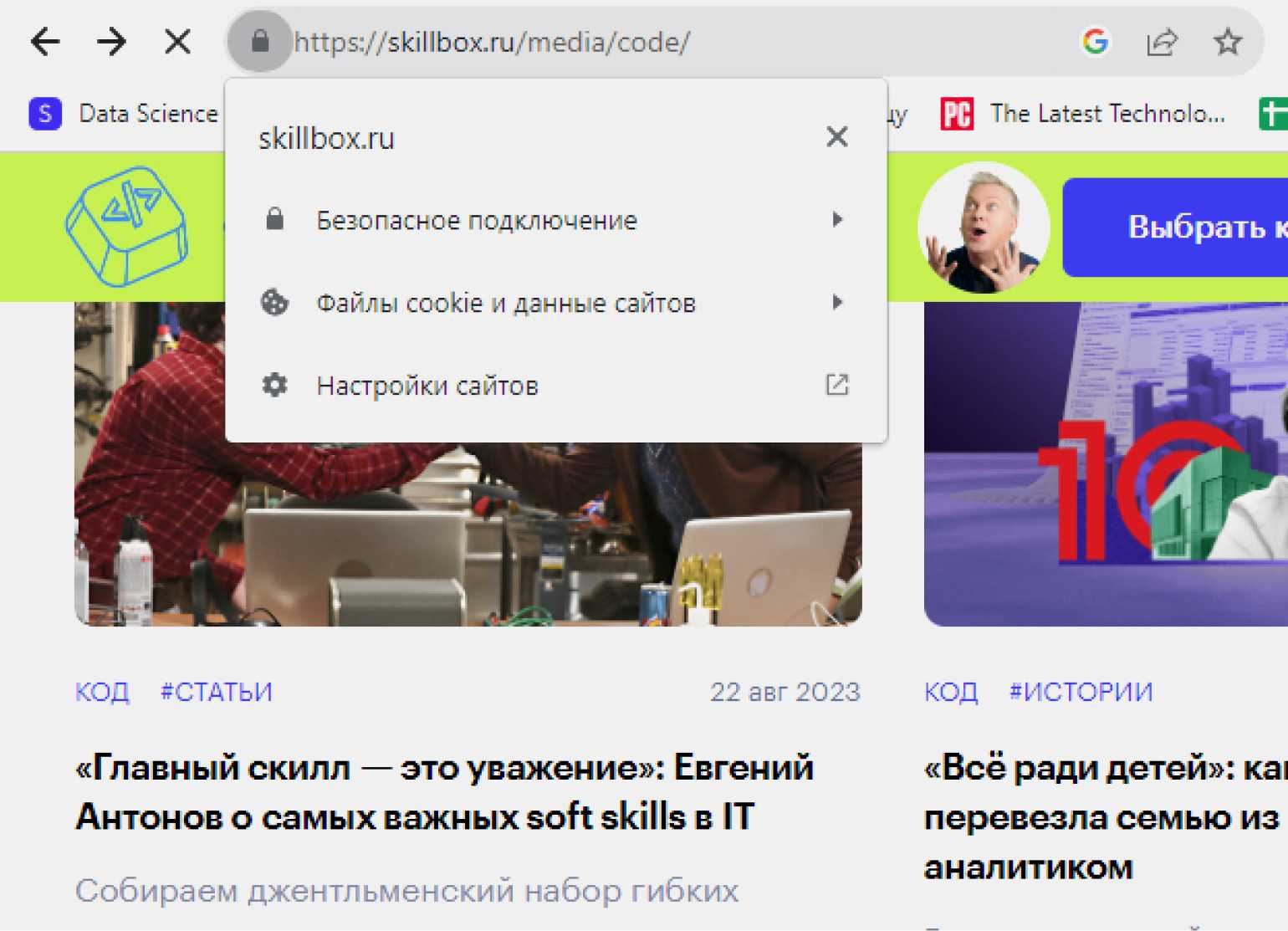Click the #СТАТЬИ tag link
Image resolution: width=1288 pixels, height=931 pixels.
click(217, 692)
